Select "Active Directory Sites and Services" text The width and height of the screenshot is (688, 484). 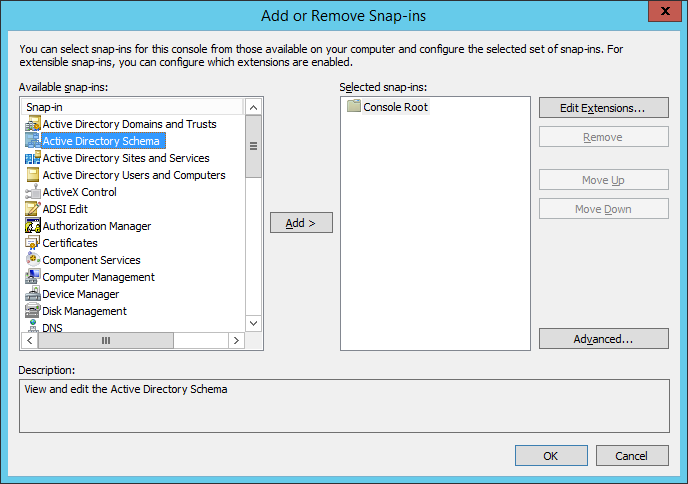pos(126,158)
